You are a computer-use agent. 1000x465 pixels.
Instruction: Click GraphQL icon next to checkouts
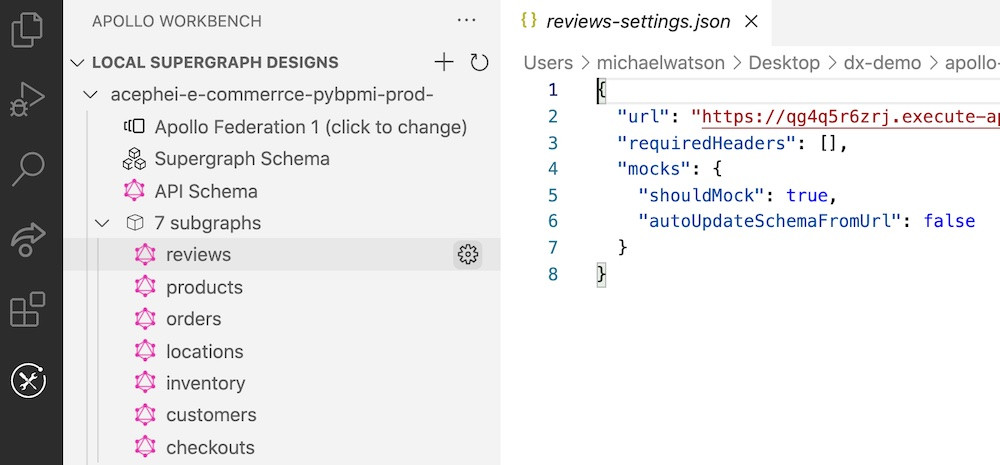tap(145, 447)
